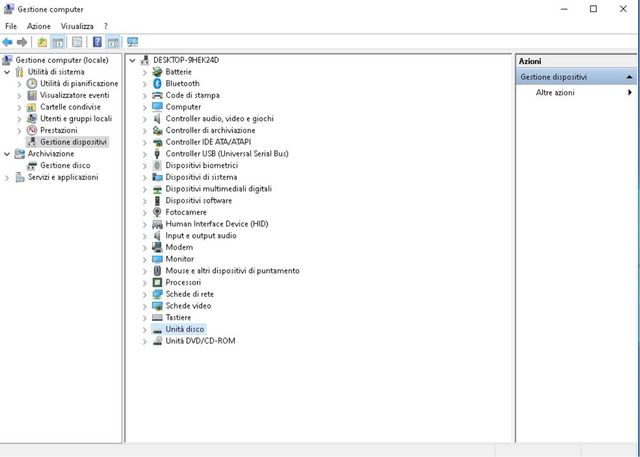Maximize the Gestione computer window
Image resolution: width=640 pixels, height=457 pixels.
point(593,9)
